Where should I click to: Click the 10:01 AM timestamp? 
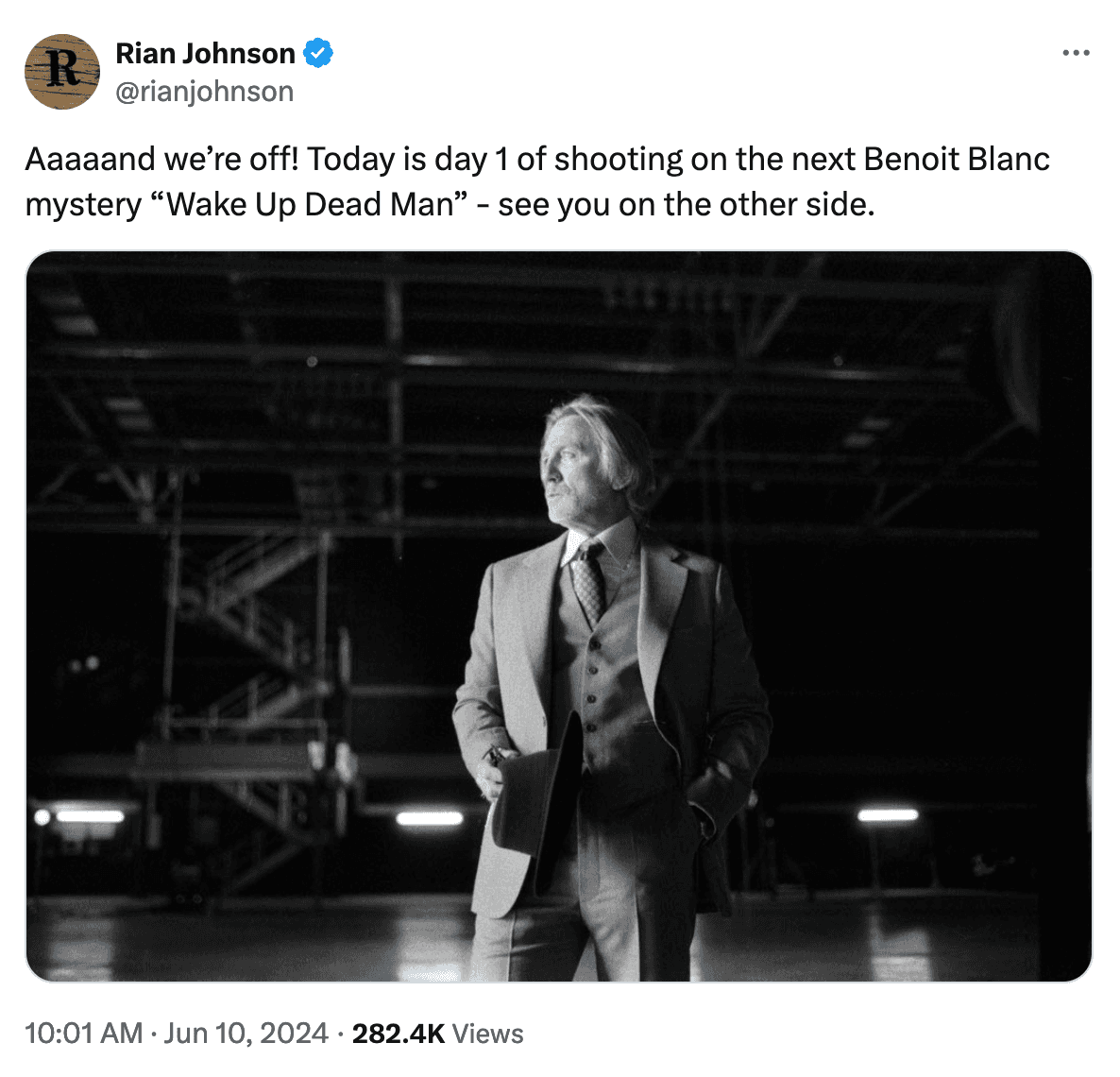click(x=83, y=1034)
